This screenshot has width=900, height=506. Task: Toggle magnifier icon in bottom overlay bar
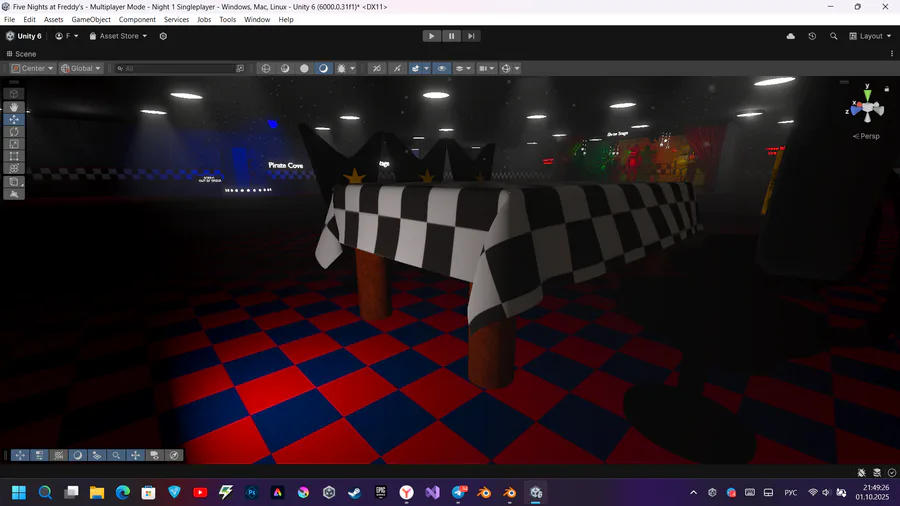[116, 456]
